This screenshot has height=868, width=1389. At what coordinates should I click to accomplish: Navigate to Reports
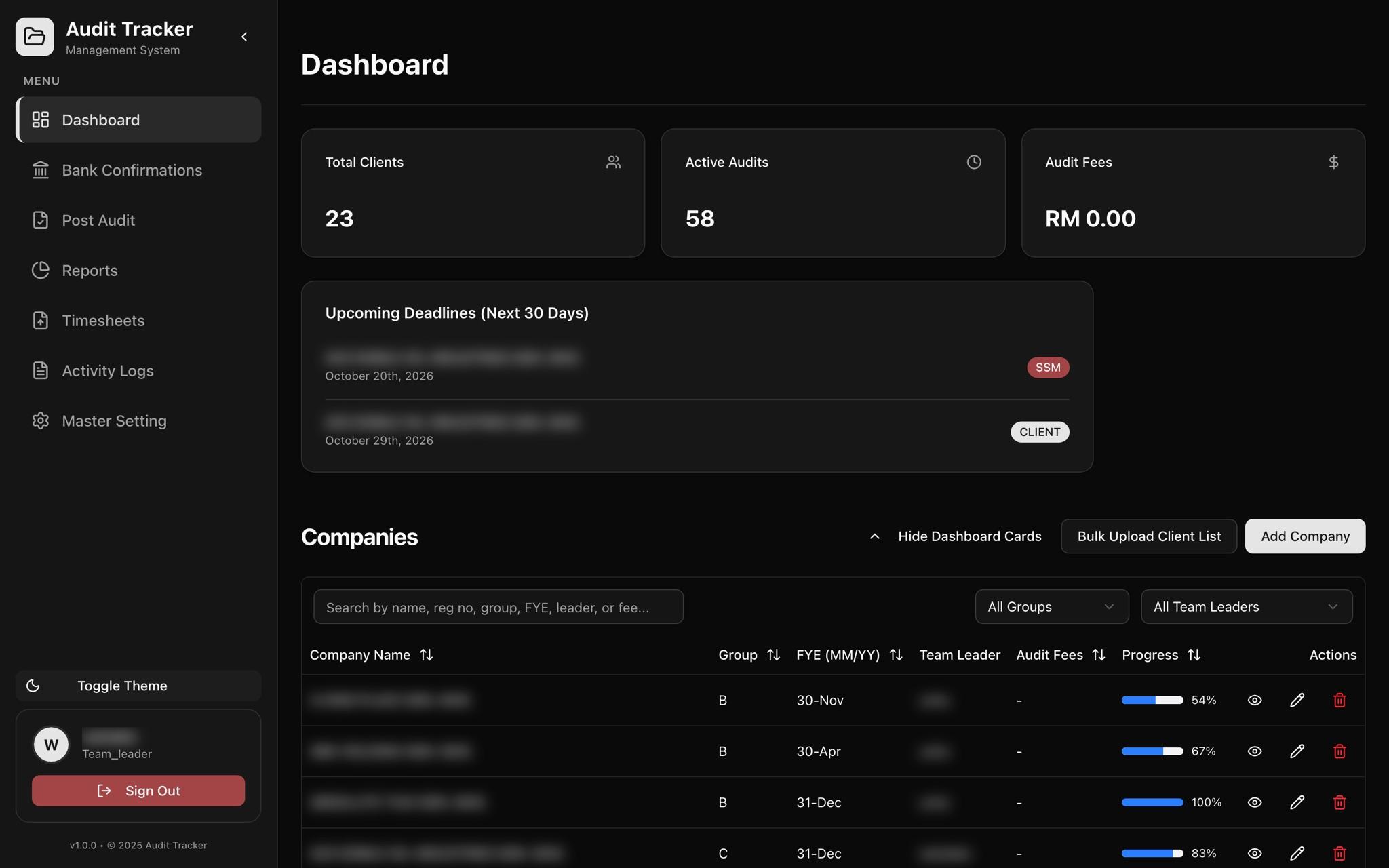[x=138, y=270]
